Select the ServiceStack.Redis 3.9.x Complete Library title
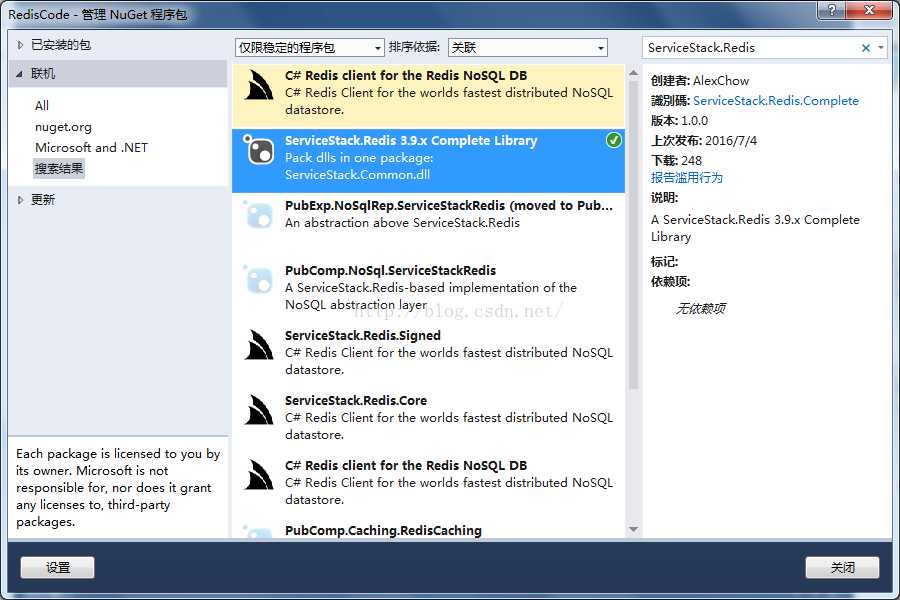Screen dimensions: 900x600 point(411,141)
